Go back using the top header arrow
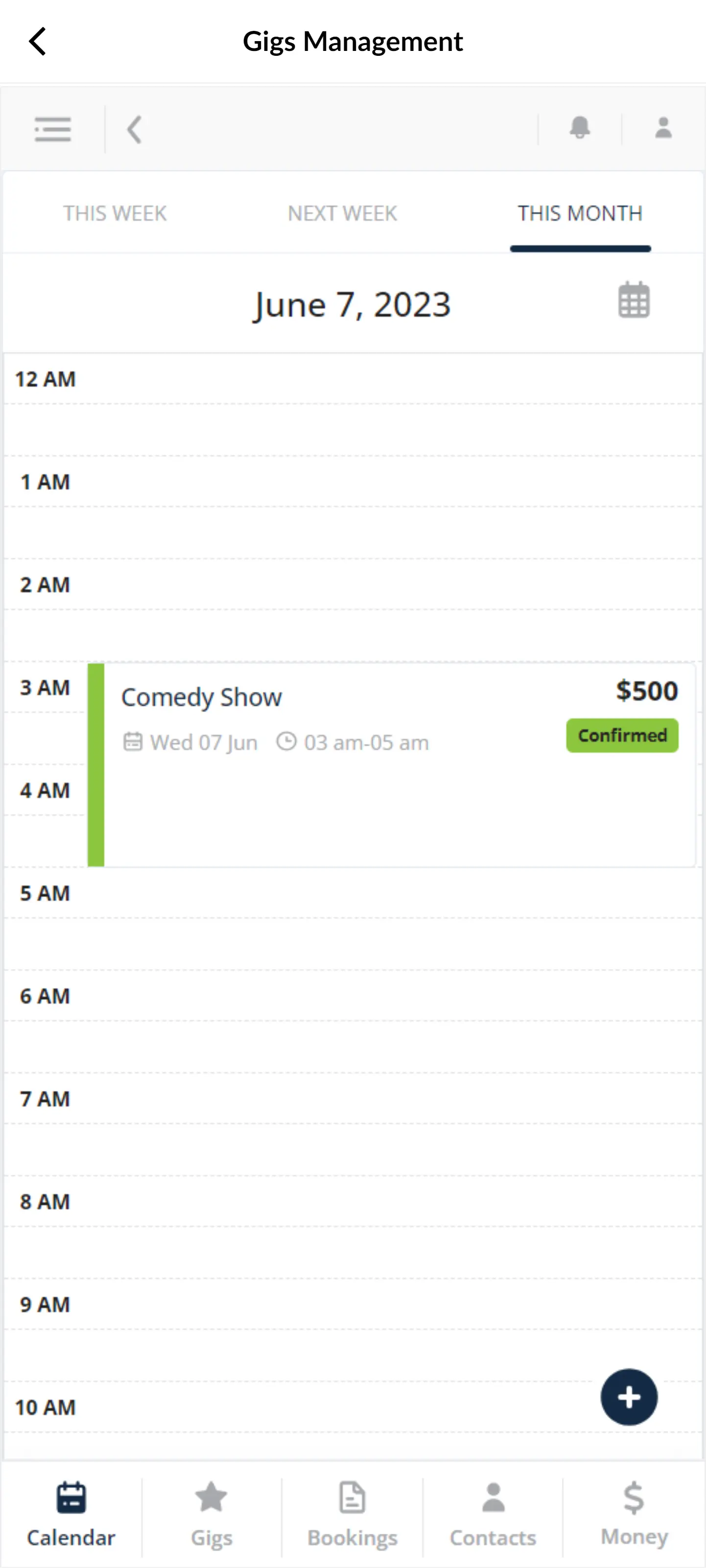706x1568 pixels. click(x=38, y=42)
